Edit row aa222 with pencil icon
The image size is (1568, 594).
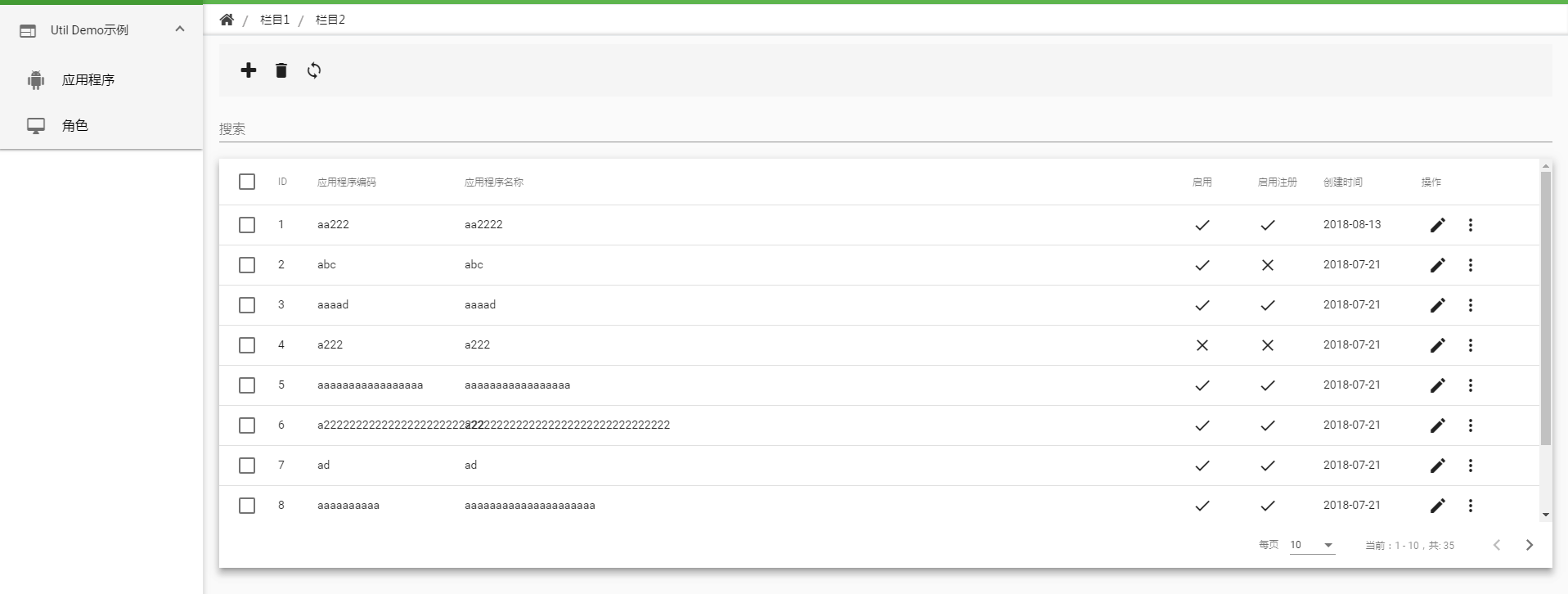[x=1437, y=225]
